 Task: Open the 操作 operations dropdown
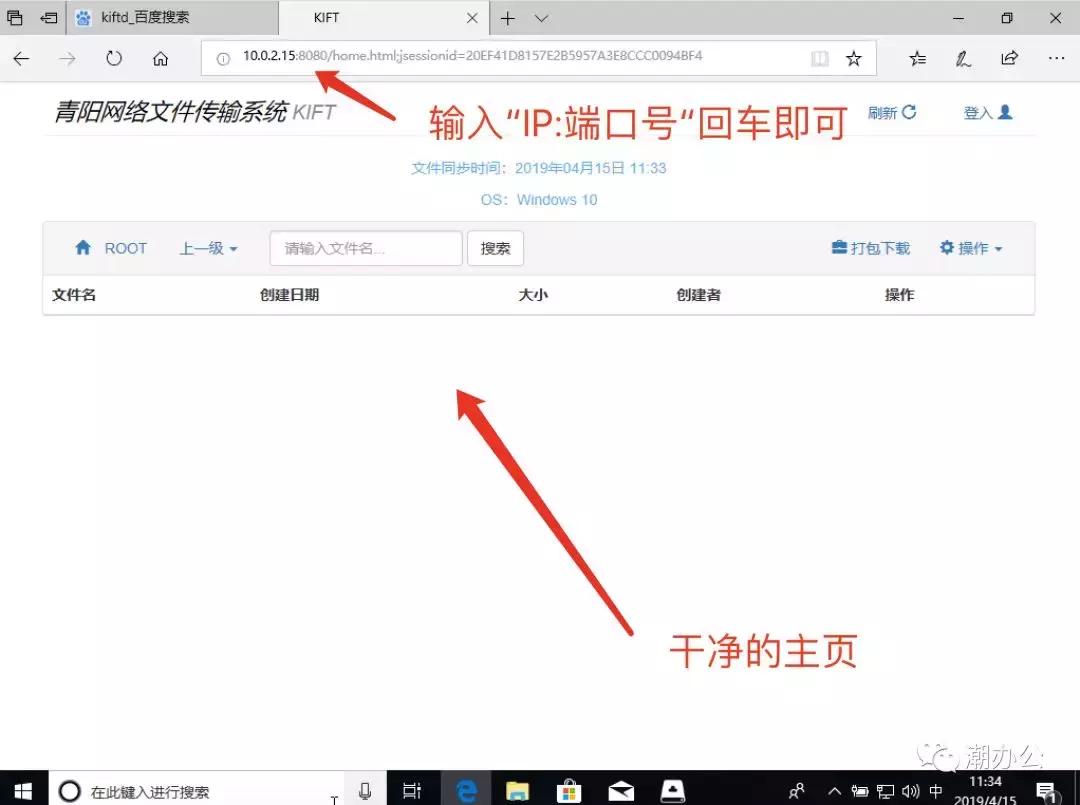(969, 248)
